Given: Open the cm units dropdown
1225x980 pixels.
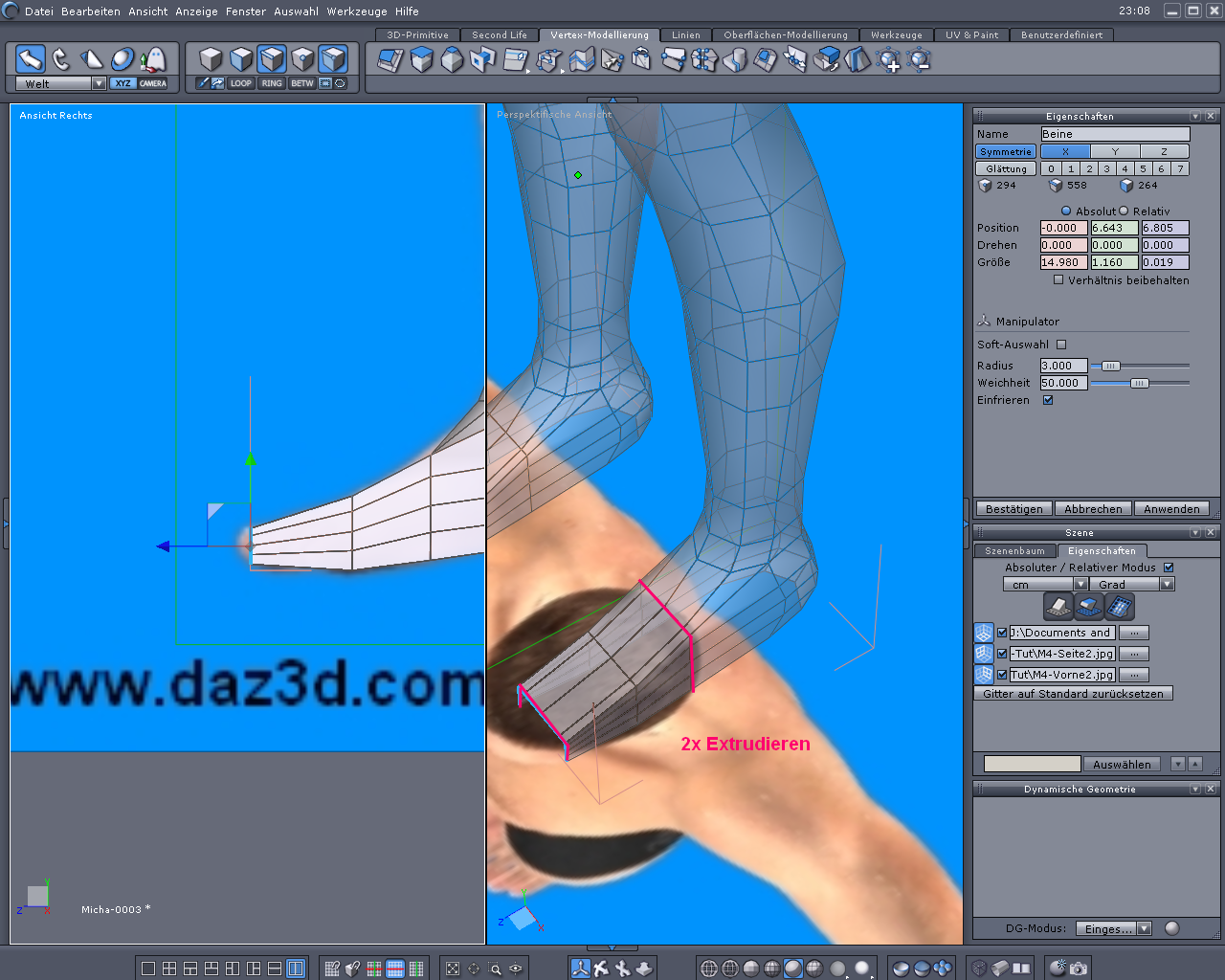Looking at the screenshot, I should click(1080, 584).
